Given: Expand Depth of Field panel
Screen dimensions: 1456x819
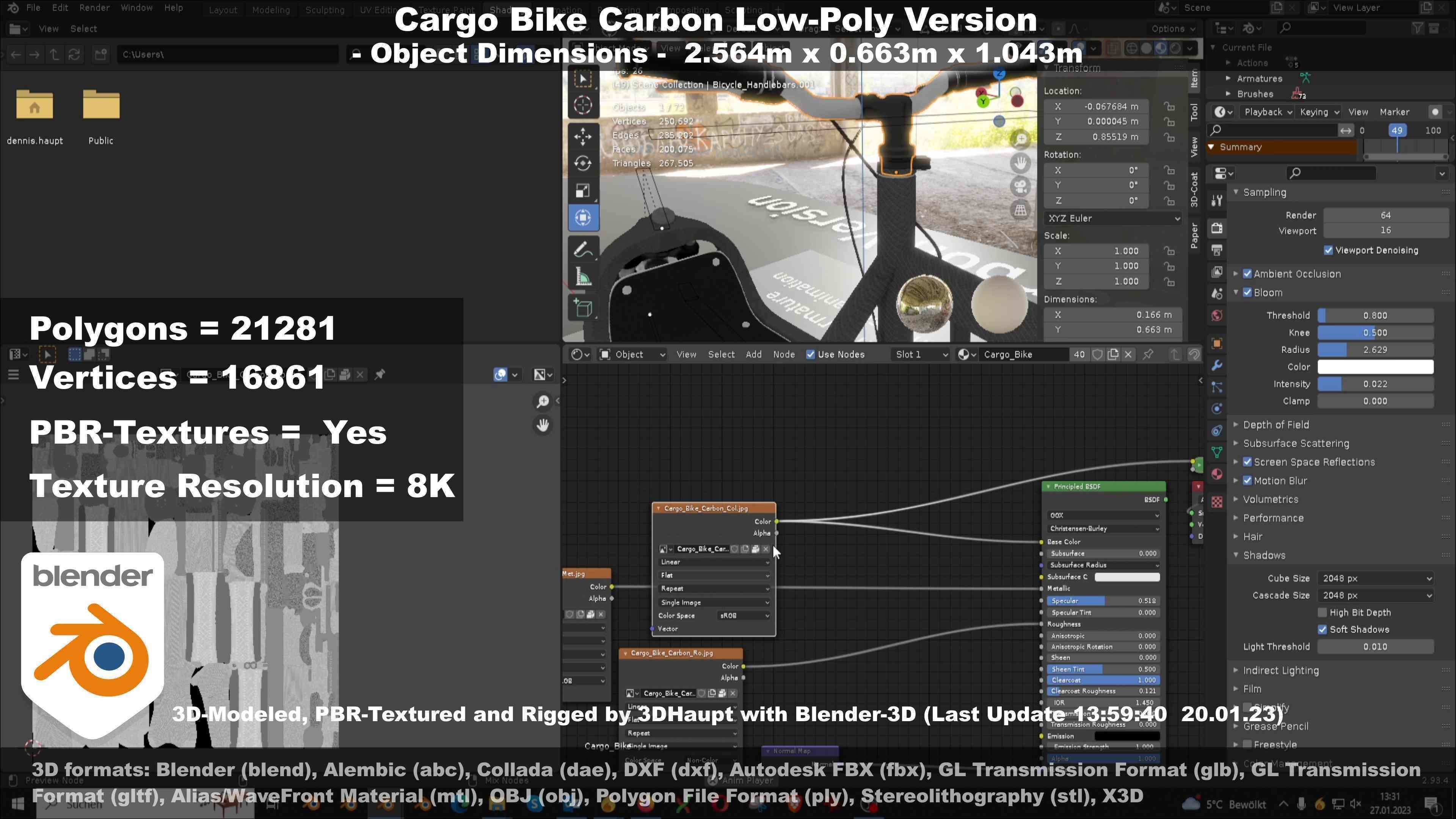Looking at the screenshot, I should [1276, 425].
